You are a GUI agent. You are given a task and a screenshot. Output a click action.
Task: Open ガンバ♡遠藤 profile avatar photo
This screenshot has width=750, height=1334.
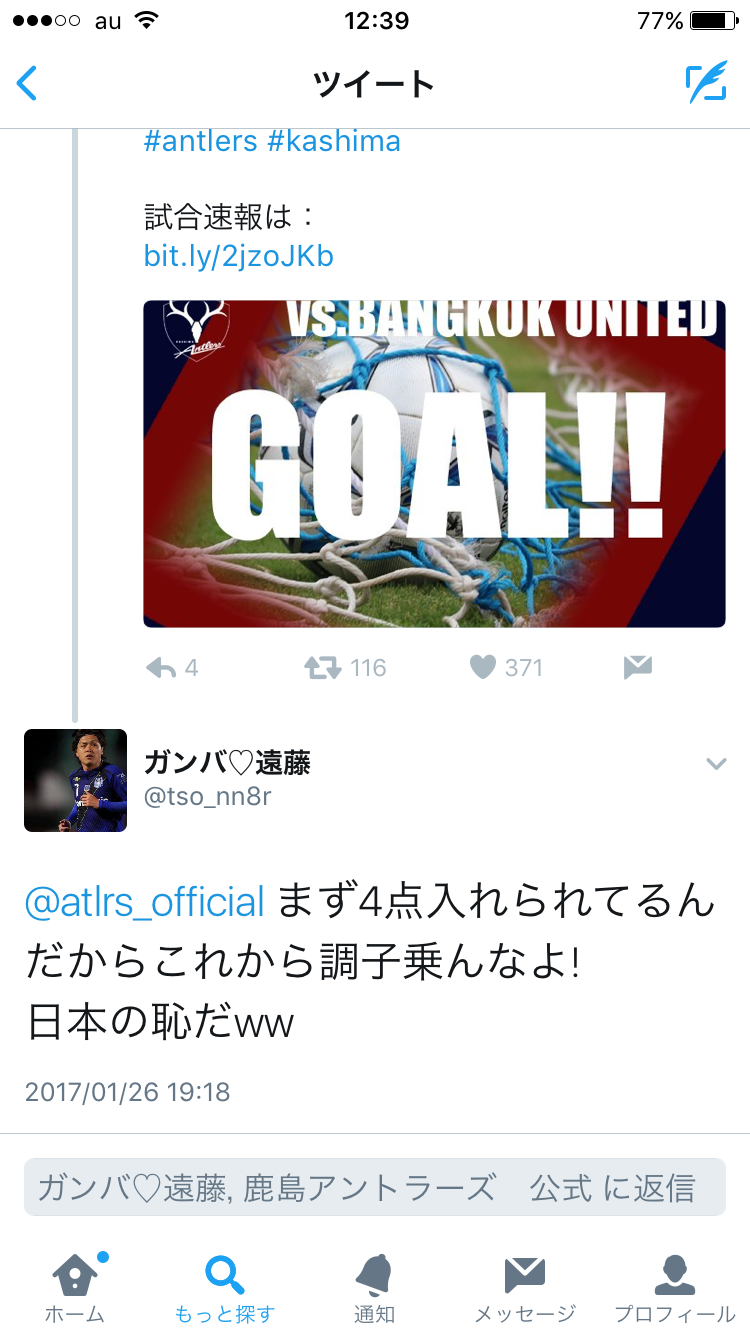coord(76,781)
